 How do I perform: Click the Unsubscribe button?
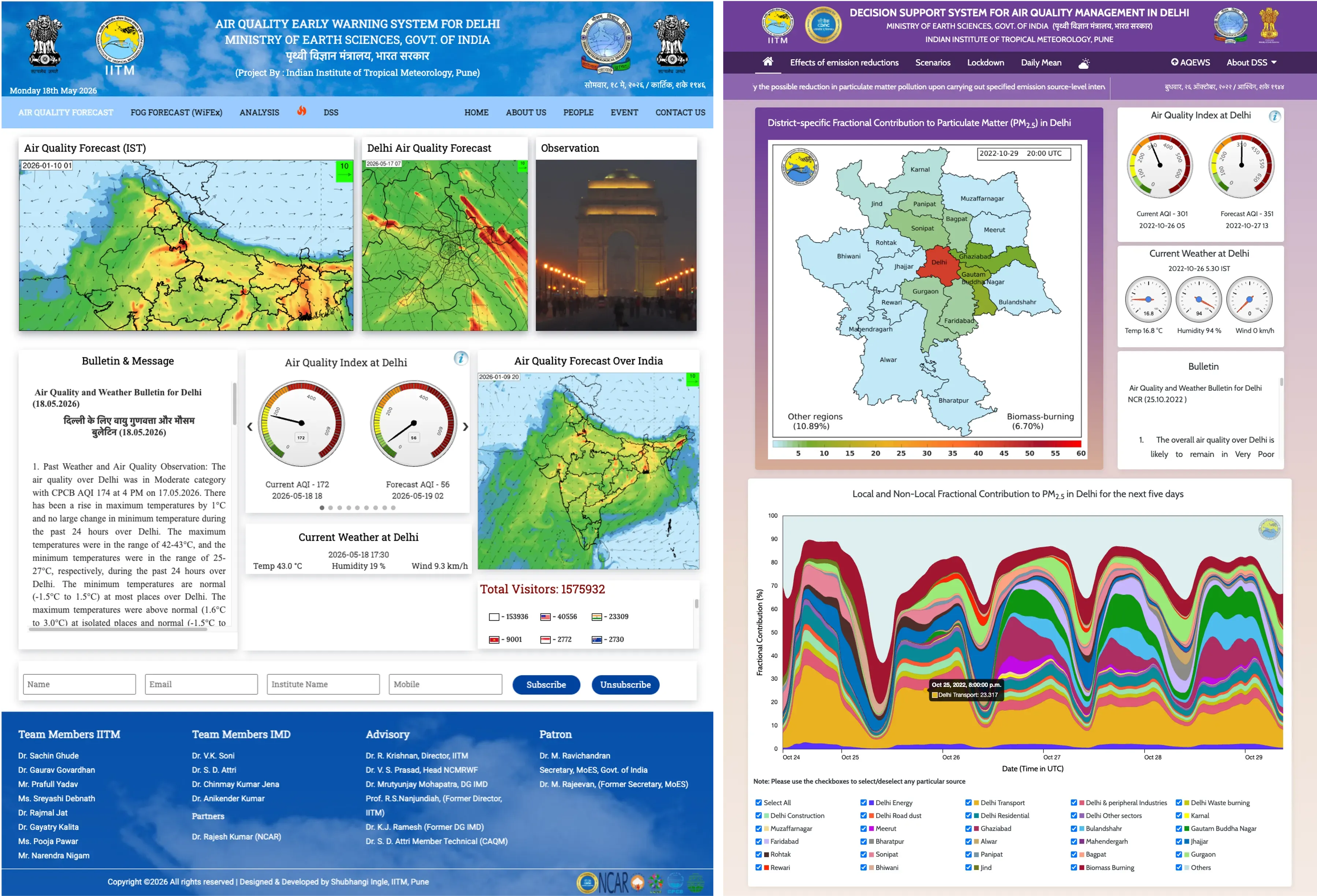(626, 685)
